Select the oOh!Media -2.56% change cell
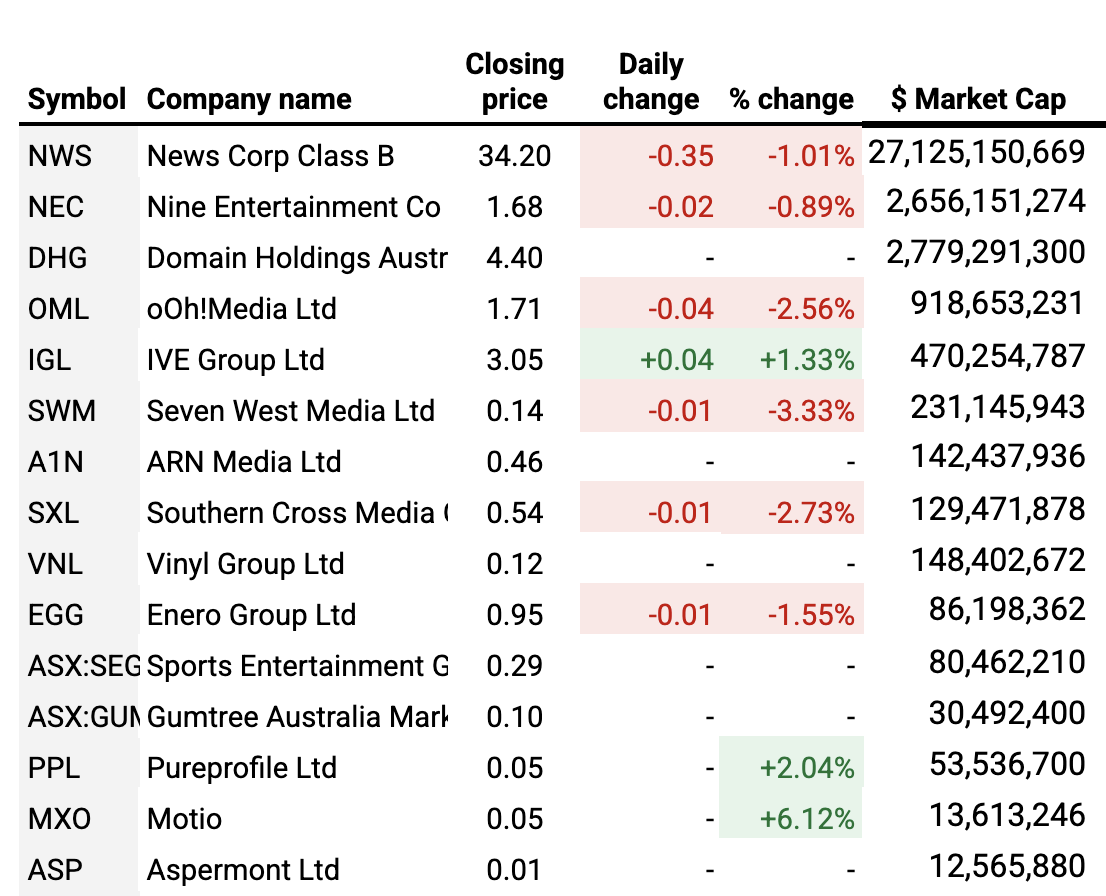The height and width of the screenshot is (896, 1106). pos(811,309)
